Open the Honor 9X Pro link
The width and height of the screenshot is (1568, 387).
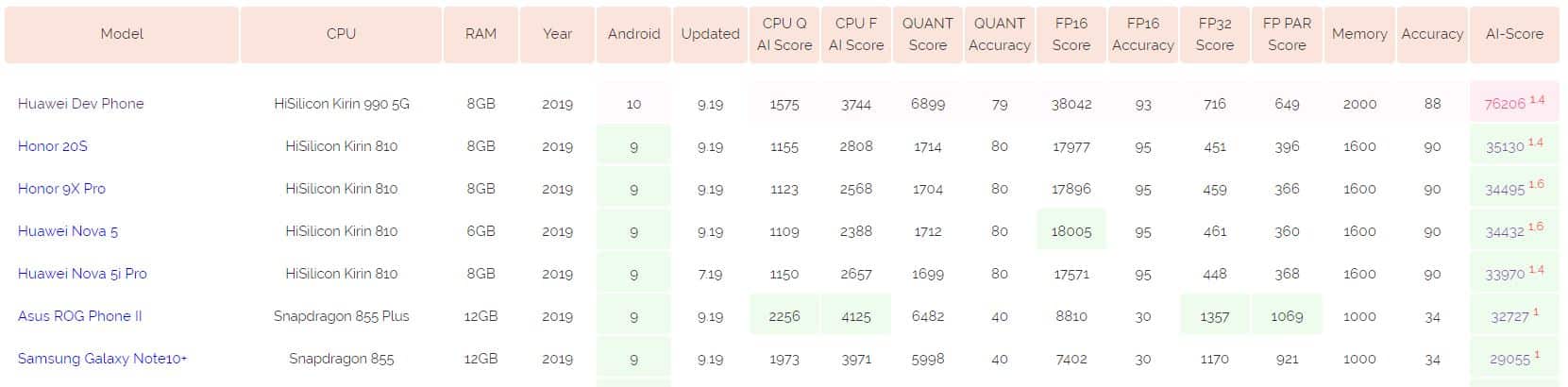coord(61,189)
